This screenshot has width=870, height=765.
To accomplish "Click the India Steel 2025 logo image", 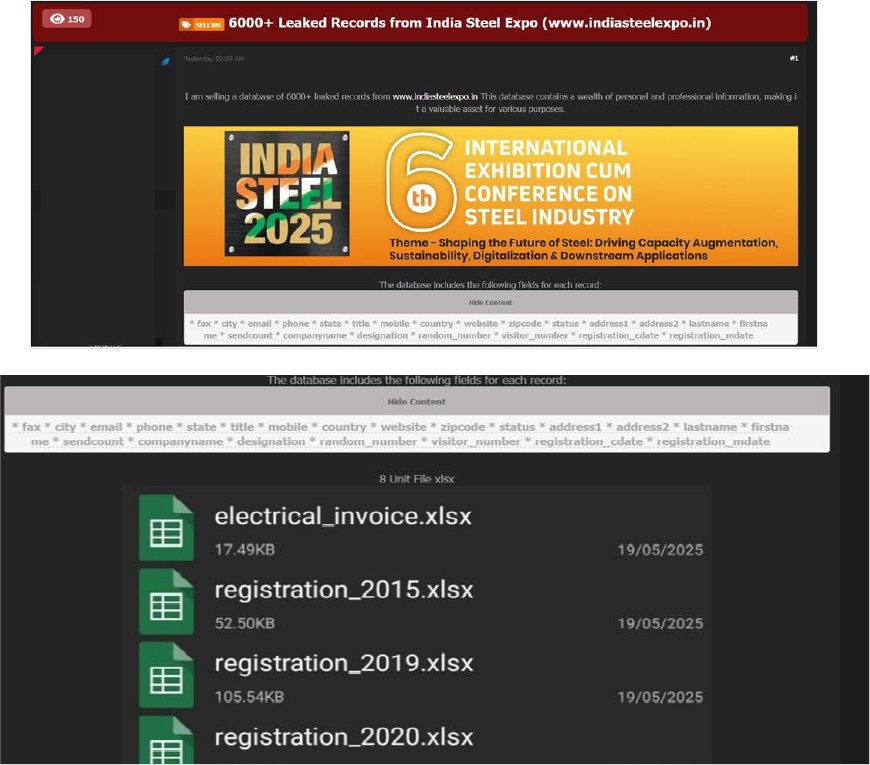I will [286, 195].
